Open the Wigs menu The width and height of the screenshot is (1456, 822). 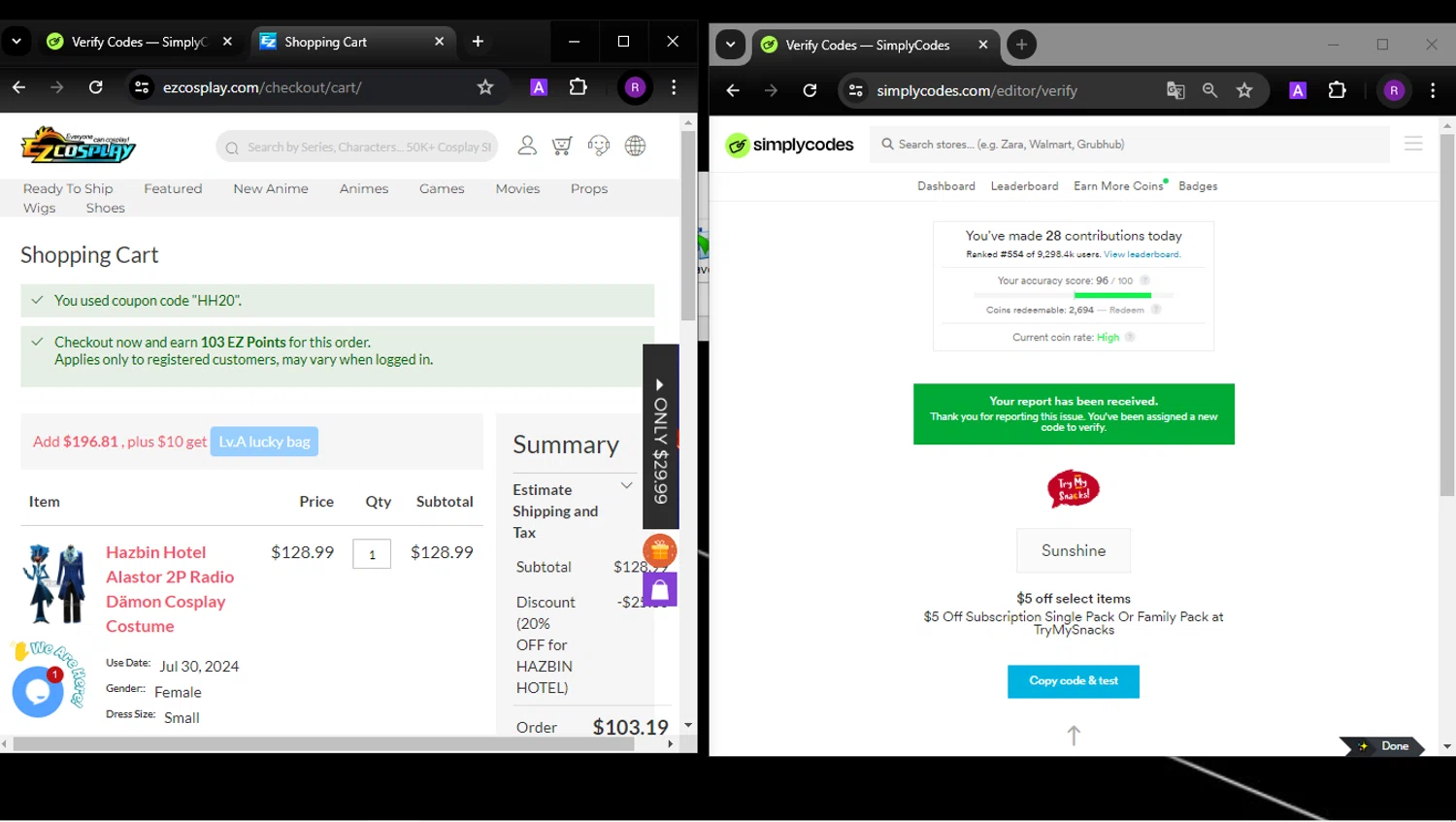pyautogui.click(x=40, y=208)
